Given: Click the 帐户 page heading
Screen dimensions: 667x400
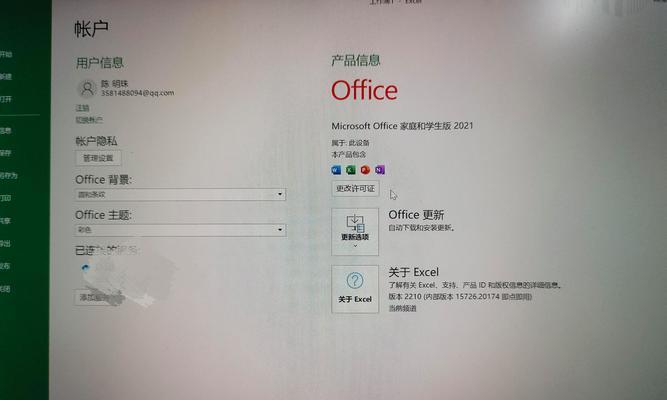Looking at the screenshot, I should [x=91, y=29].
